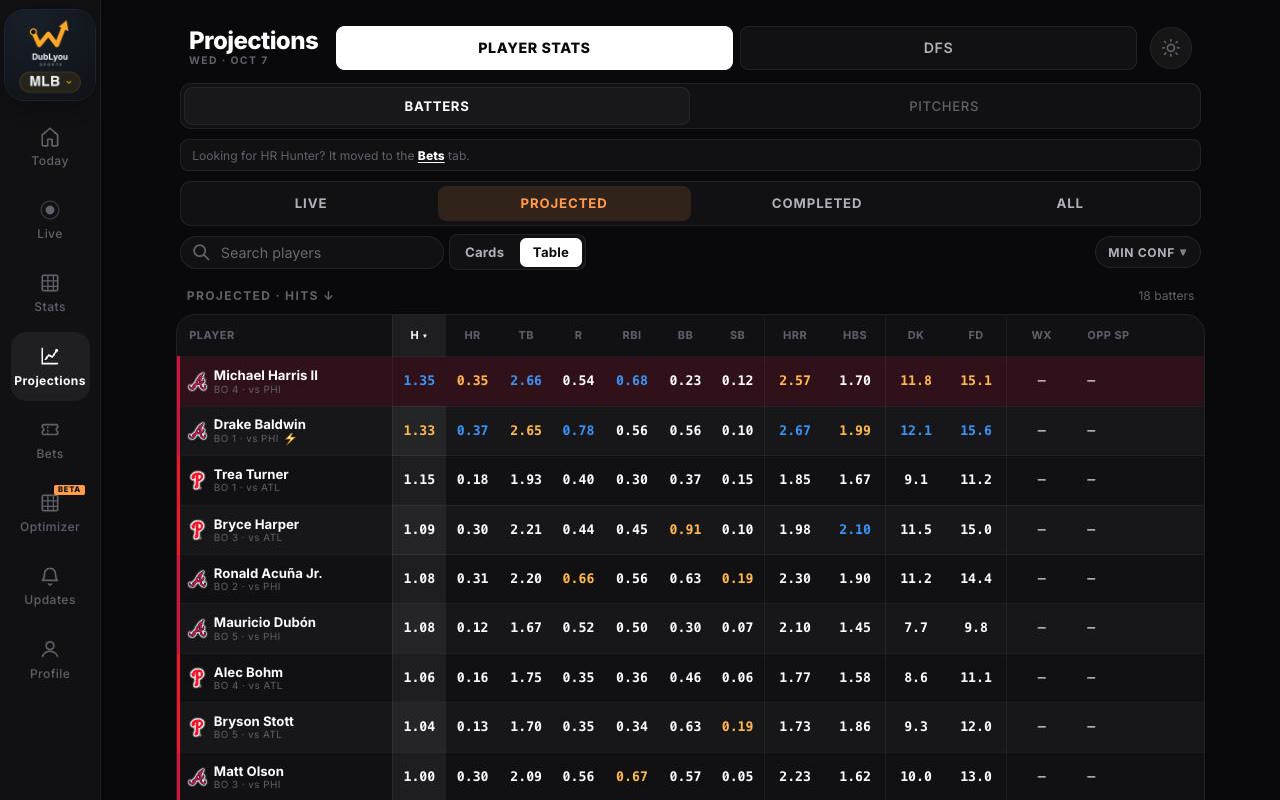This screenshot has width=1280, height=800.
Task: Sort table by FD column
Action: (976, 336)
